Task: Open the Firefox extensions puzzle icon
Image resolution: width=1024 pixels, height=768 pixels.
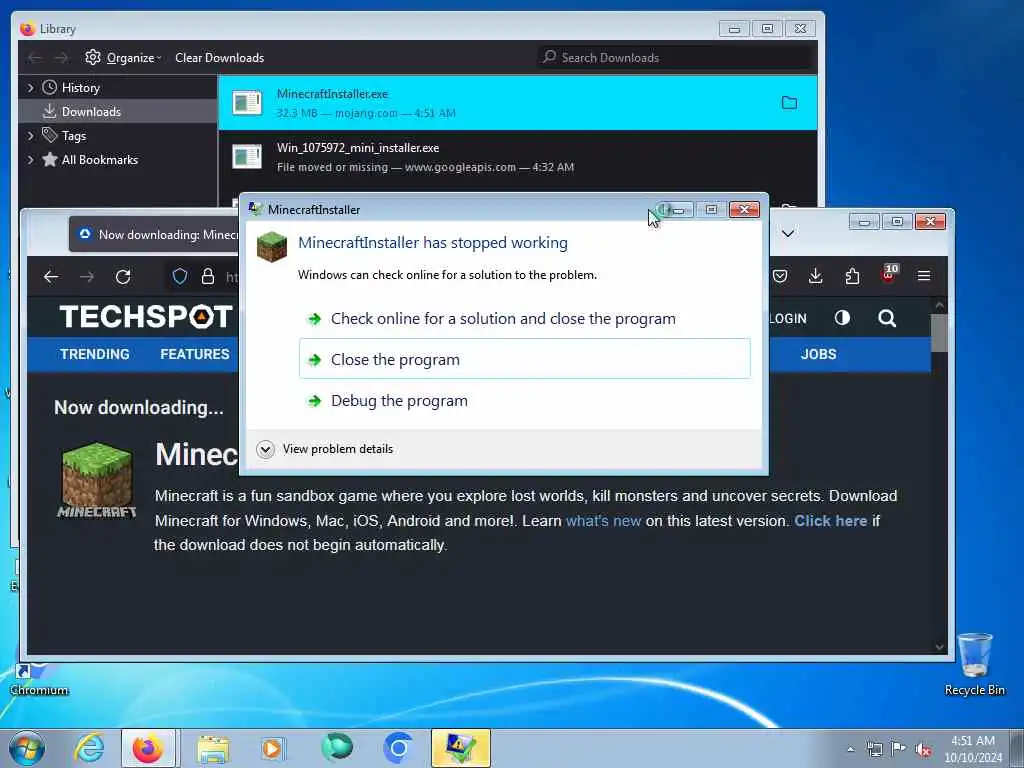Action: (852, 276)
